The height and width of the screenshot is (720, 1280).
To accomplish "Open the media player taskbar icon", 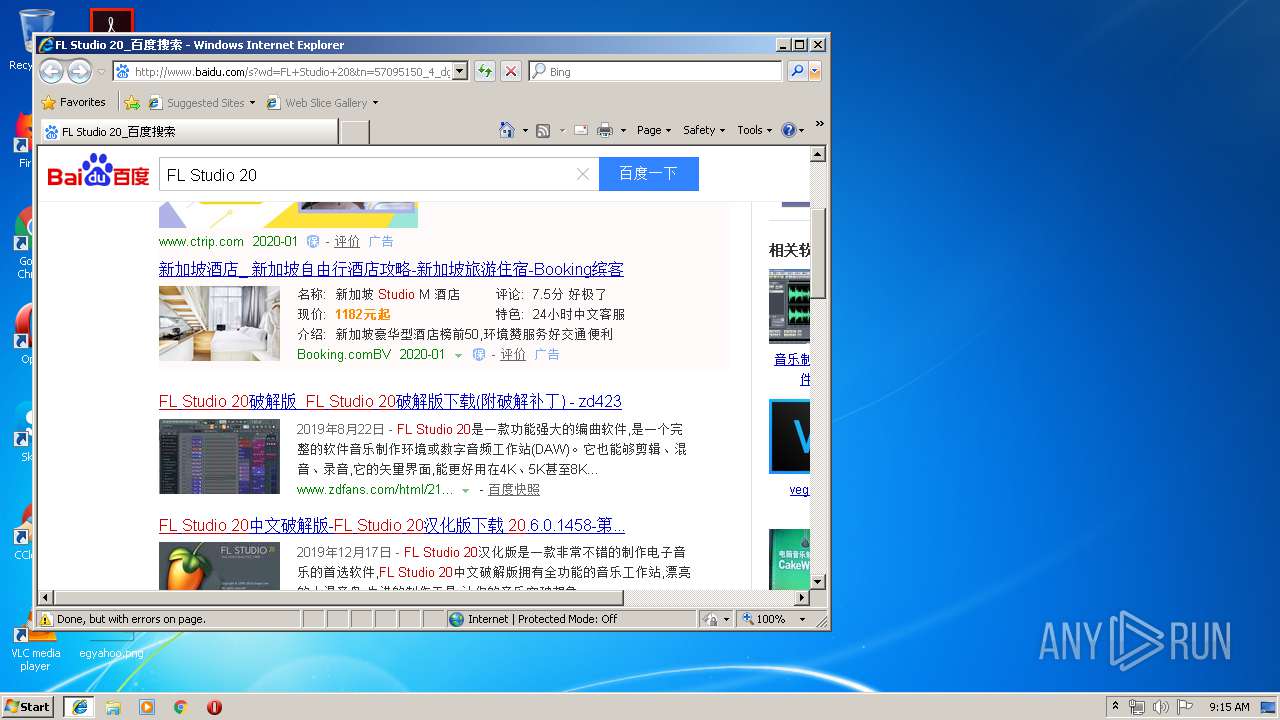I will [x=147, y=707].
